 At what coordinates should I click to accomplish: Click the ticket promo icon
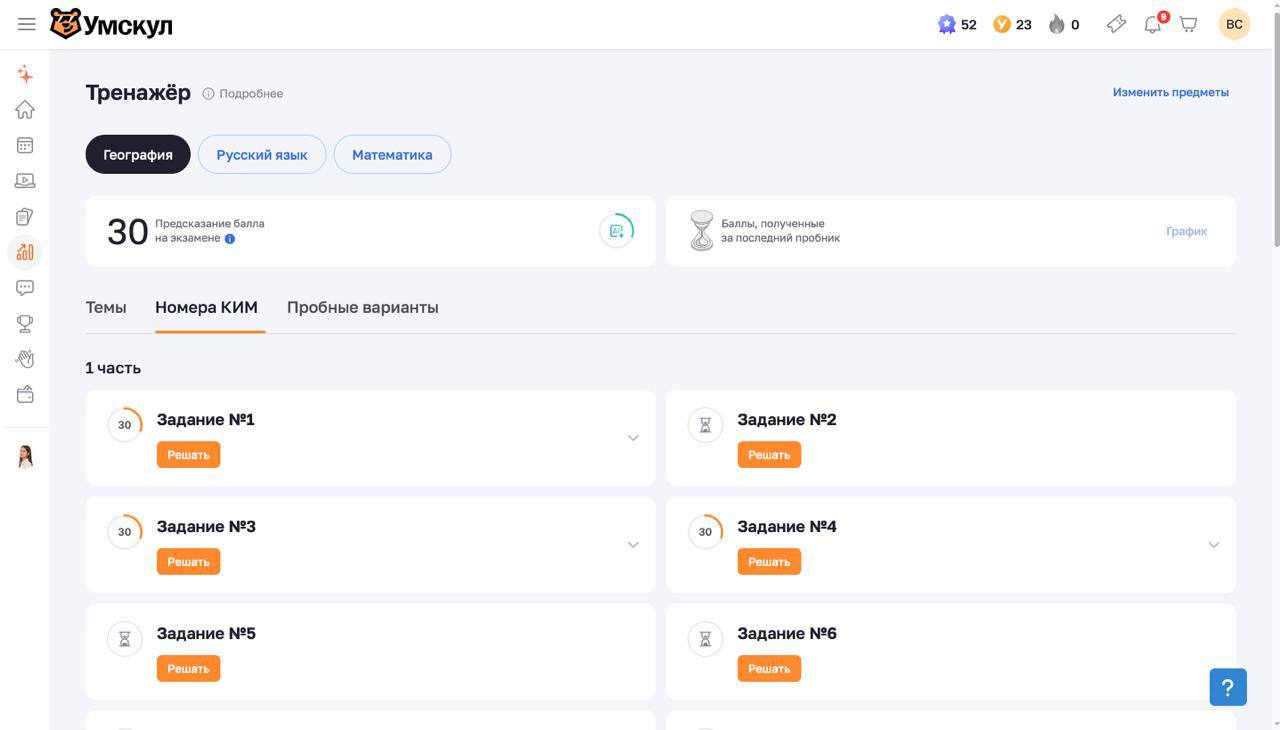(x=1116, y=24)
